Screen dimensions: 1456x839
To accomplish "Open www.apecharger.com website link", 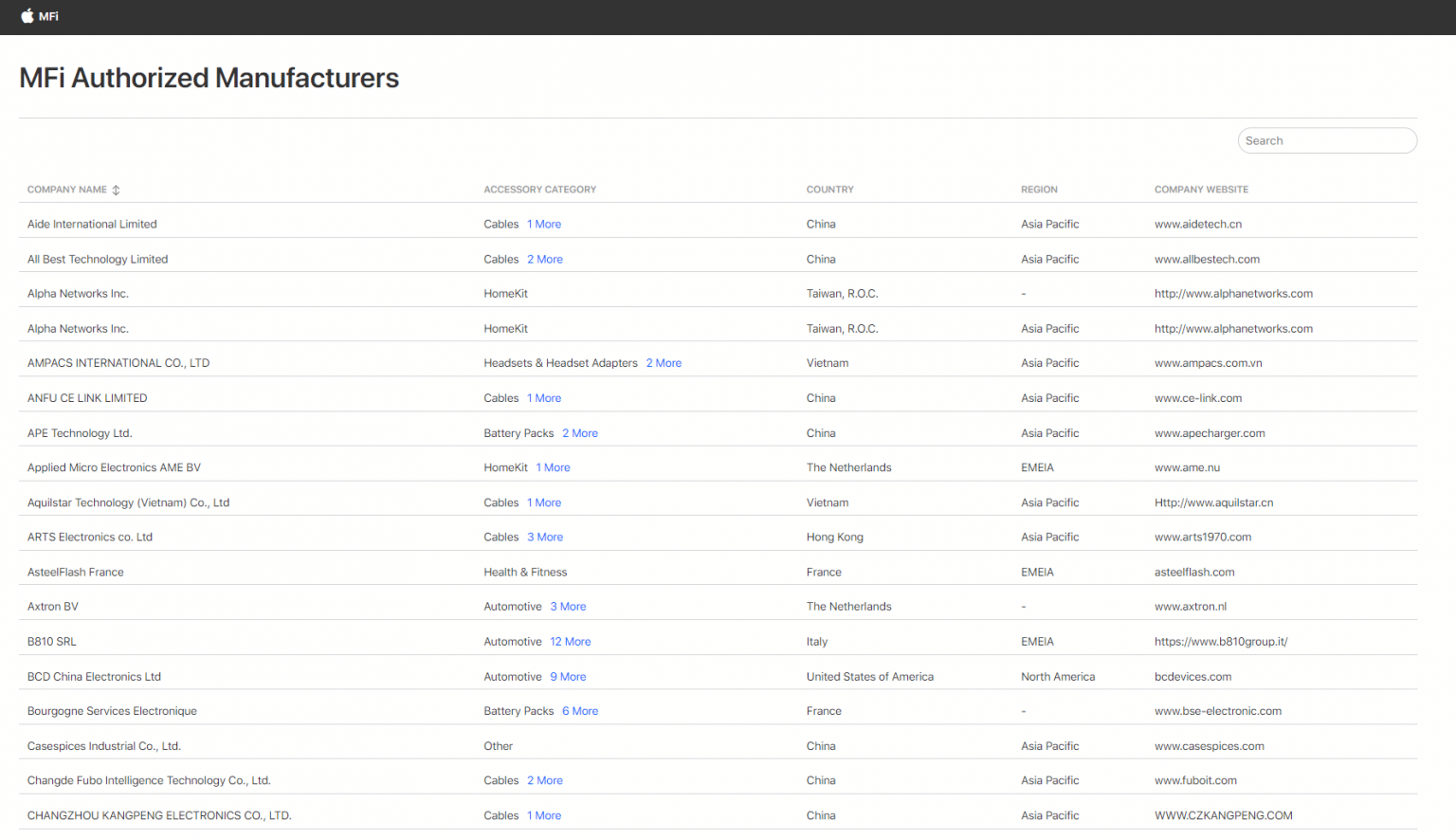I will tap(1210, 433).
